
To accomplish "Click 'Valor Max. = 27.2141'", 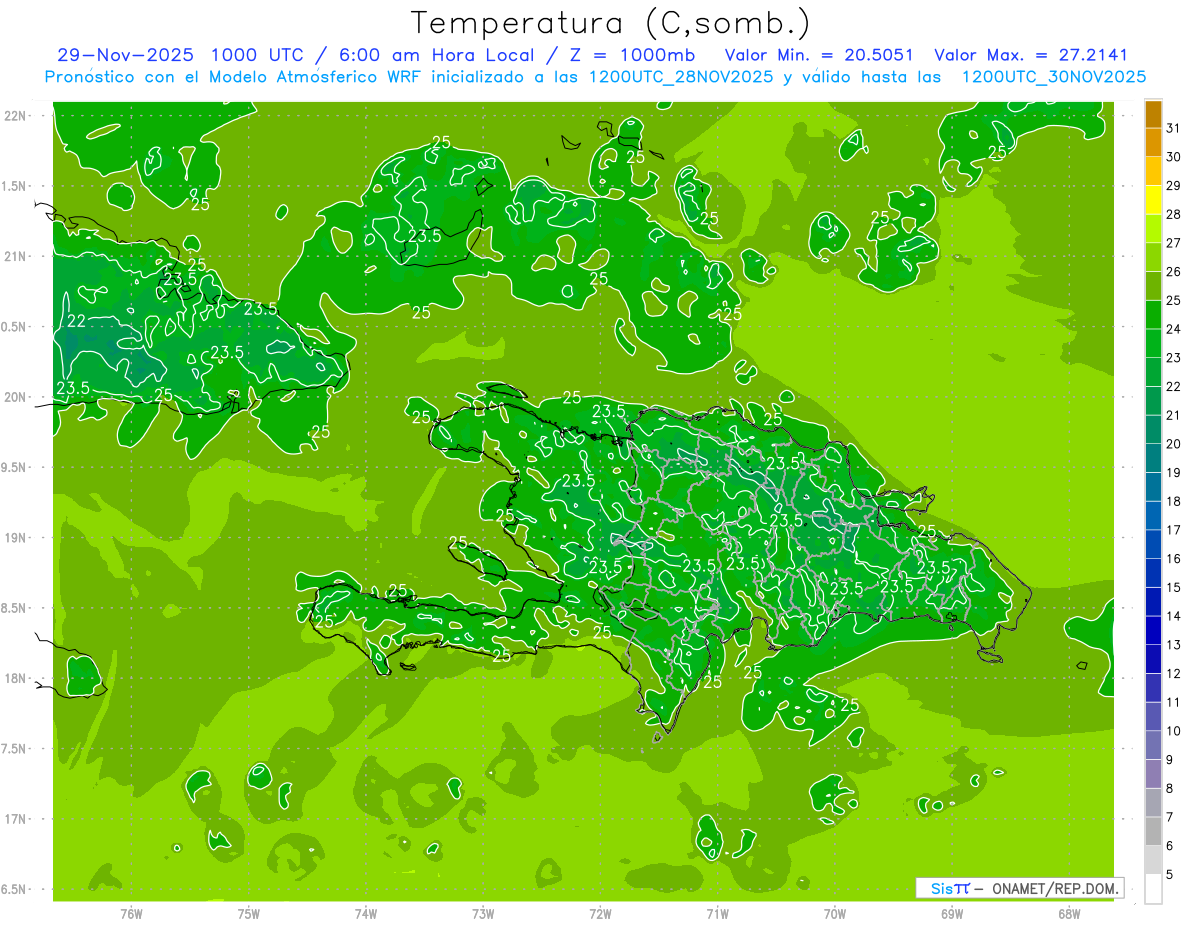I will pyautogui.click(x=1031, y=55).
